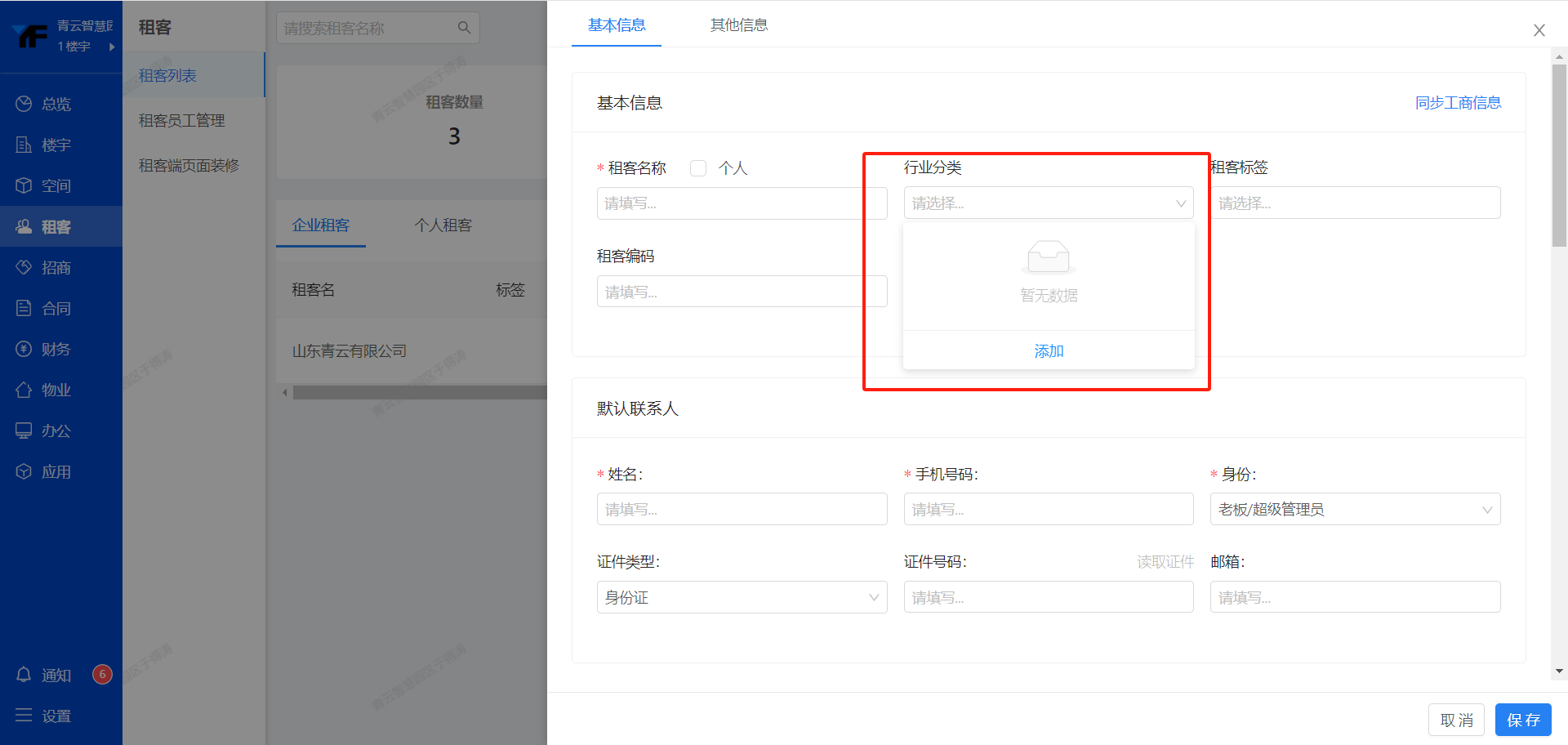This screenshot has height=745, width=1568.
Task: Click the 手机号码 input field
Action: pos(1048,510)
